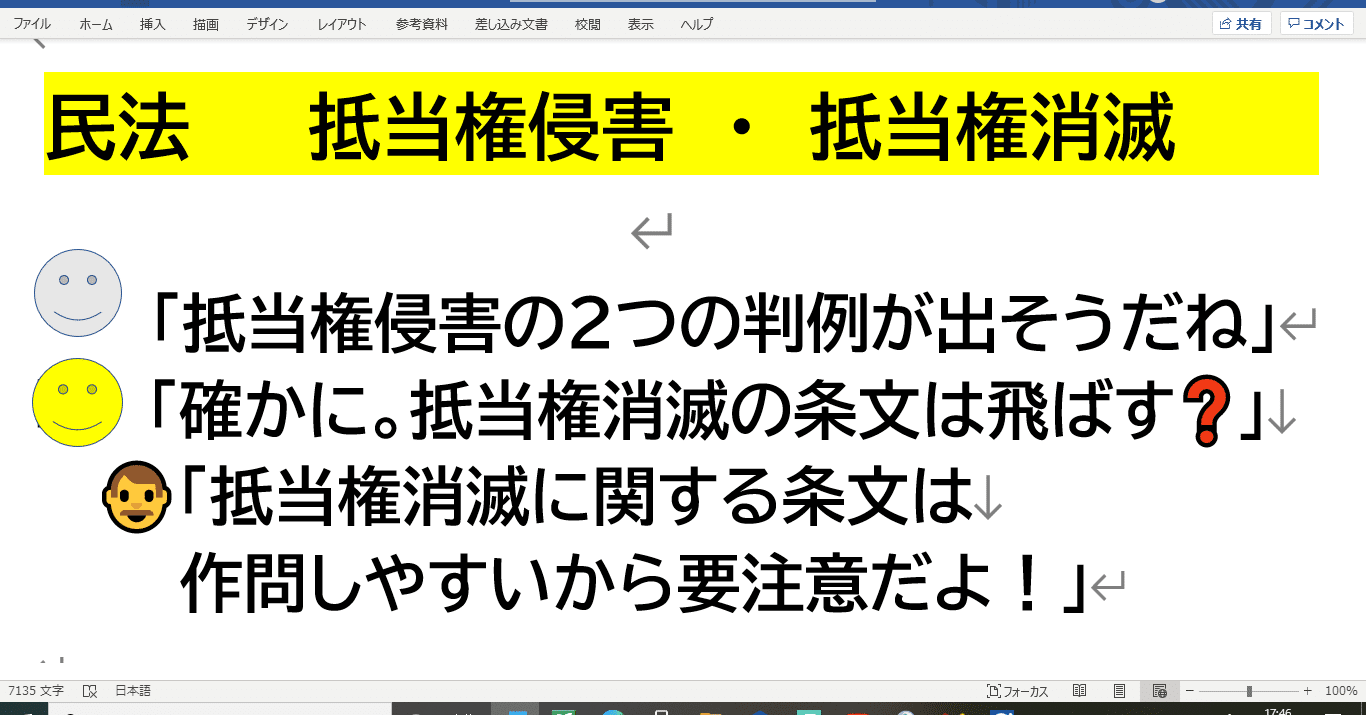Select the Print Layout view icon
Viewport: 1366px width, 715px height.
pos(1118,690)
